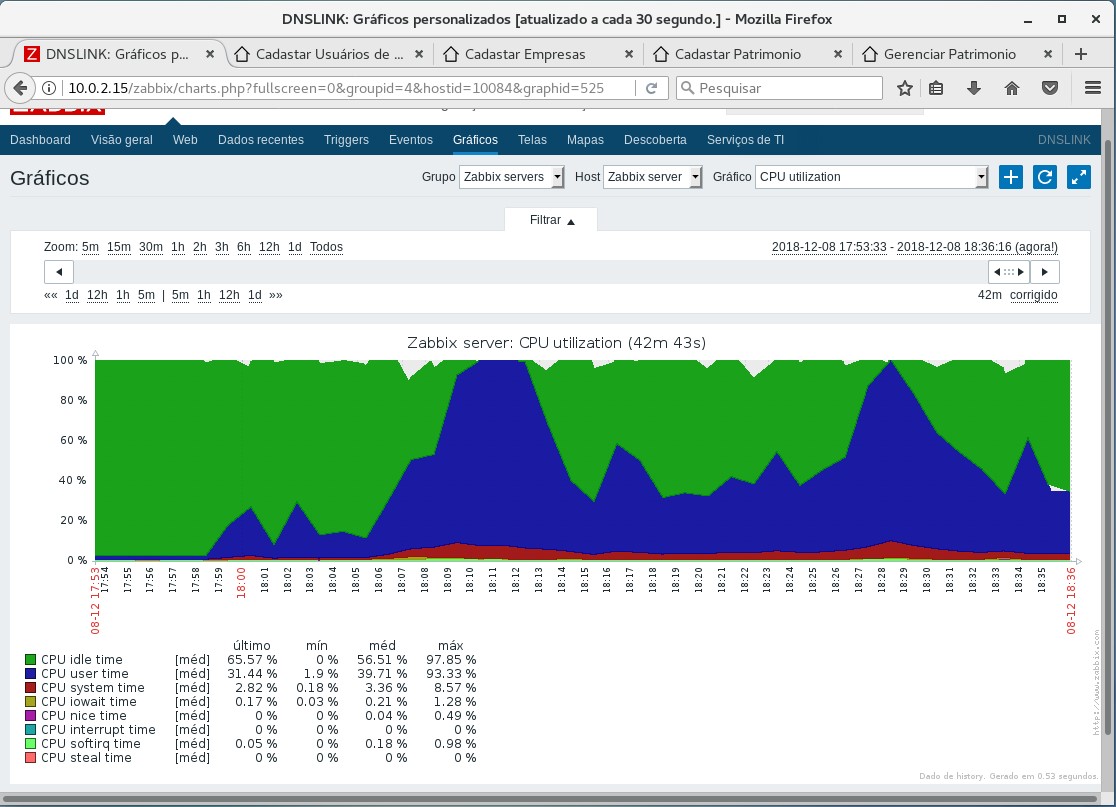The height and width of the screenshot is (807, 1116).
Task: Open the Descoberta menu item
Action: click(x=655, y=139)
